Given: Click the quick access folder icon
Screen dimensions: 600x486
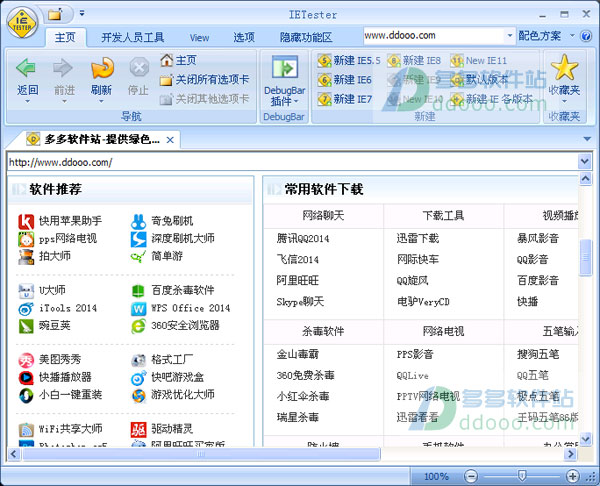Looking at the screenshot, I should point(55,15).
